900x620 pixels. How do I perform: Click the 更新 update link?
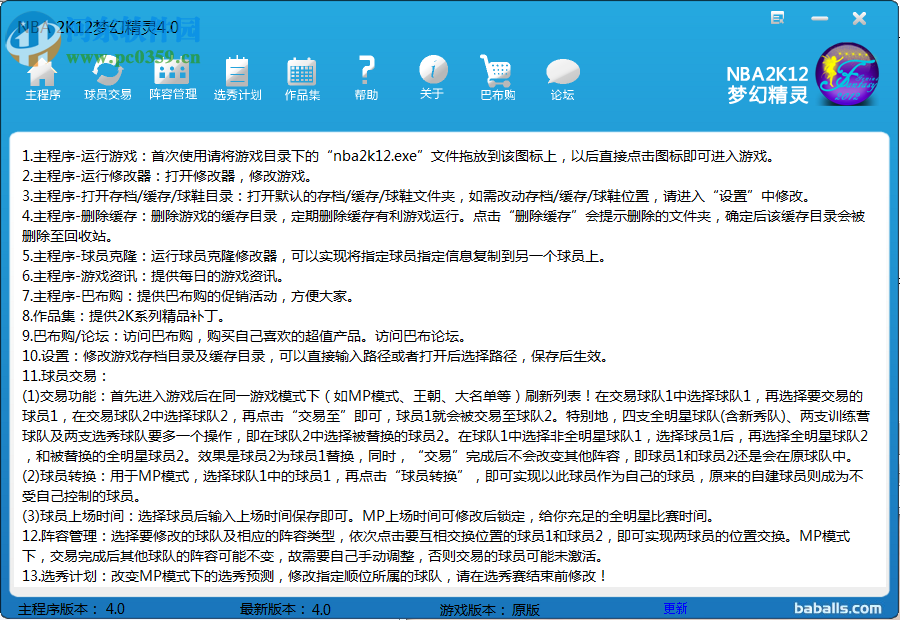(x=675, y=609)
